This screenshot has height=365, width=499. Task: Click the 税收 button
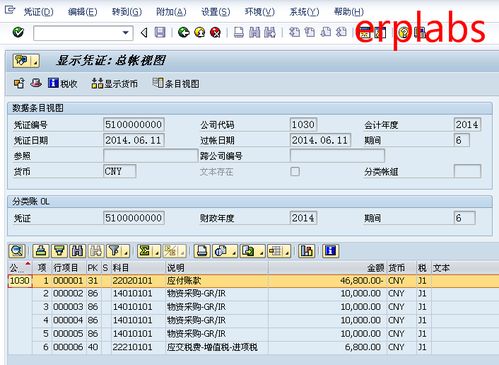coord(63,83)
